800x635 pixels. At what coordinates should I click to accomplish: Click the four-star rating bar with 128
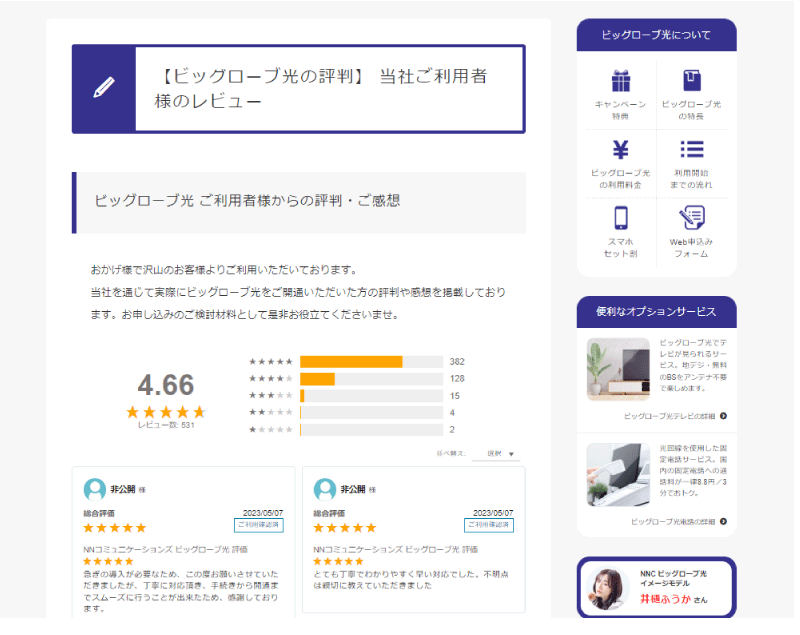point(371,379)
